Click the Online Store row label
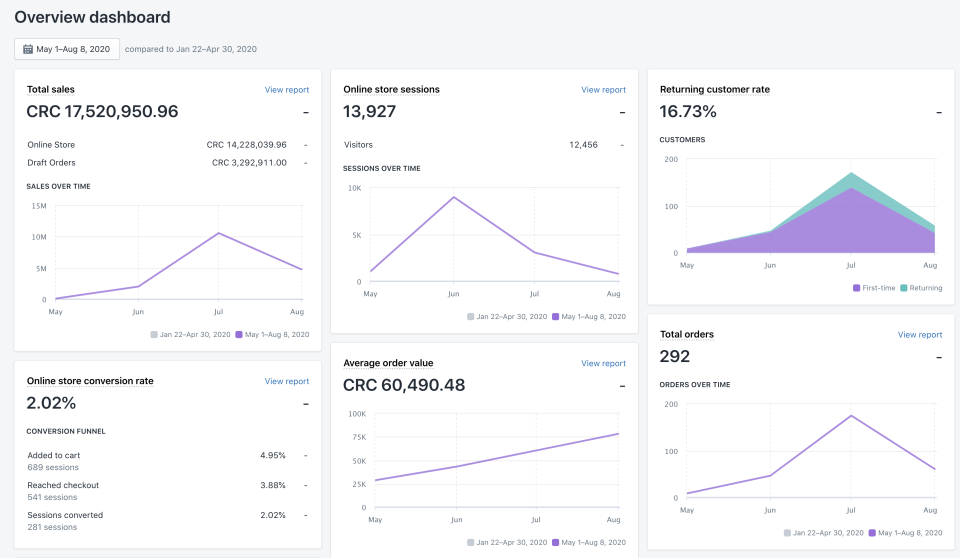 click(x=51, y=145)
